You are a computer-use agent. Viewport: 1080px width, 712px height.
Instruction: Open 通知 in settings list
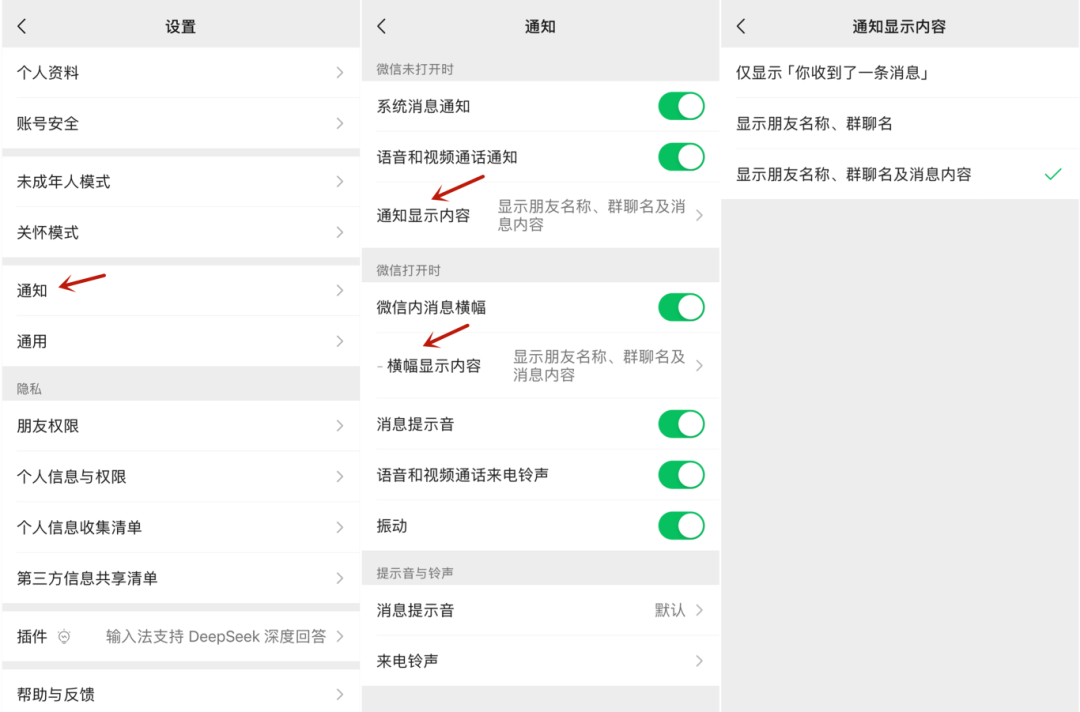pyautogui.click(x=180, y=291)
